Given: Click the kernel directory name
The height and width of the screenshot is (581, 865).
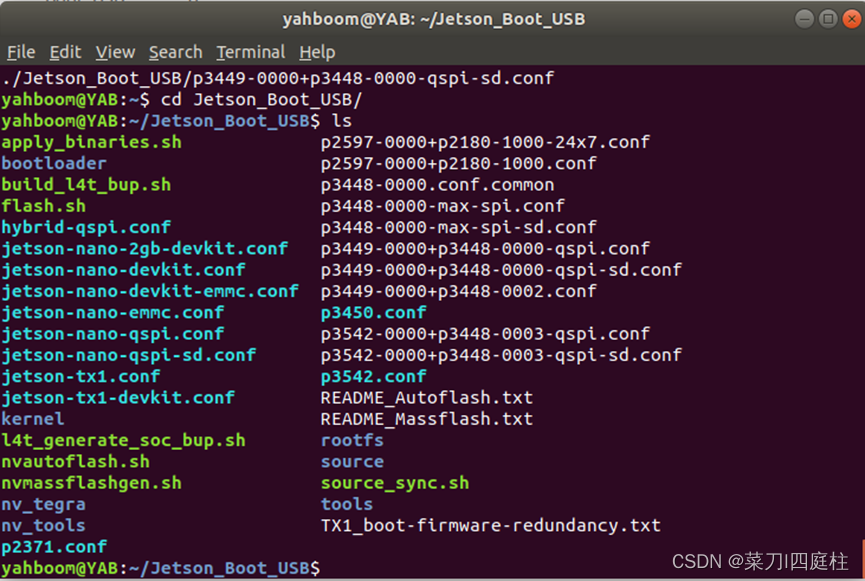Looking at the screenshot, I should click(33, 419).
